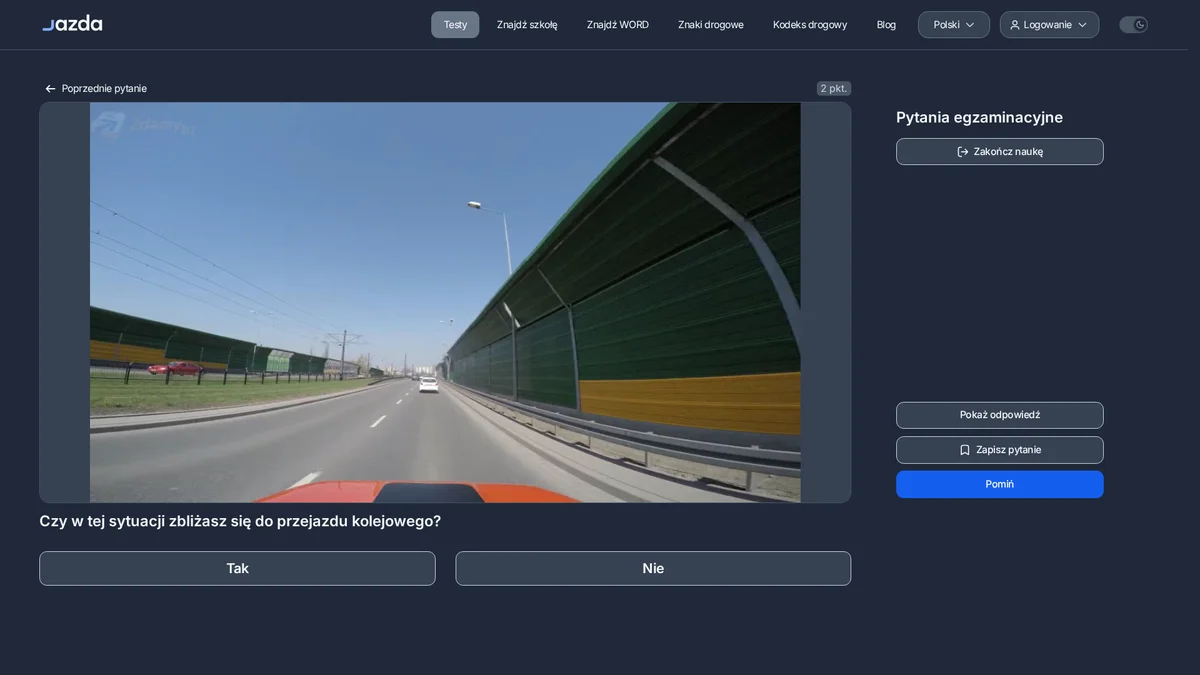Reveal answer with Pokaż odpowiedź
The width and height of the screenshot is (1200, 675).
point(1000,415)
